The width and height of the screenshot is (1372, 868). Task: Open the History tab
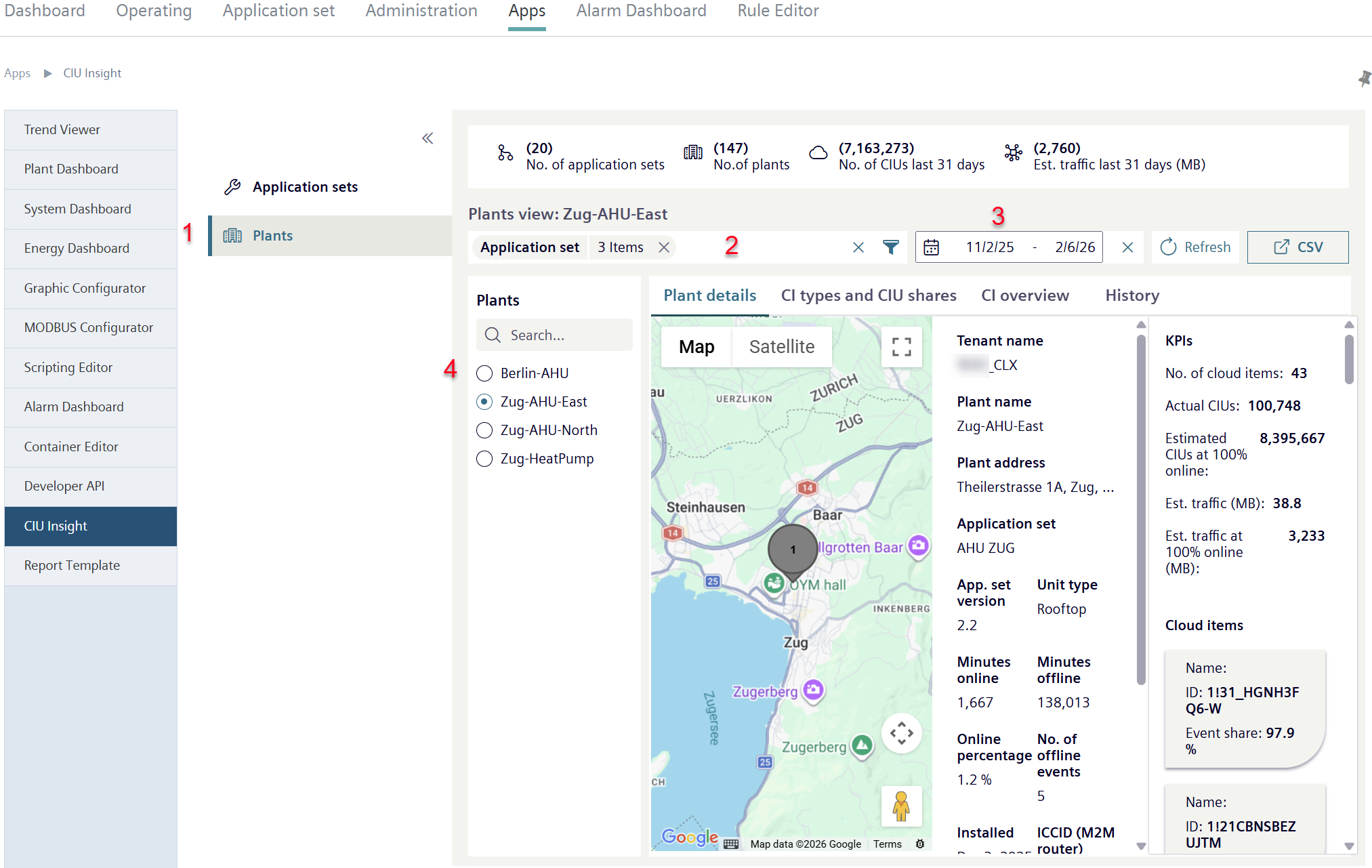pos(1132,295)
